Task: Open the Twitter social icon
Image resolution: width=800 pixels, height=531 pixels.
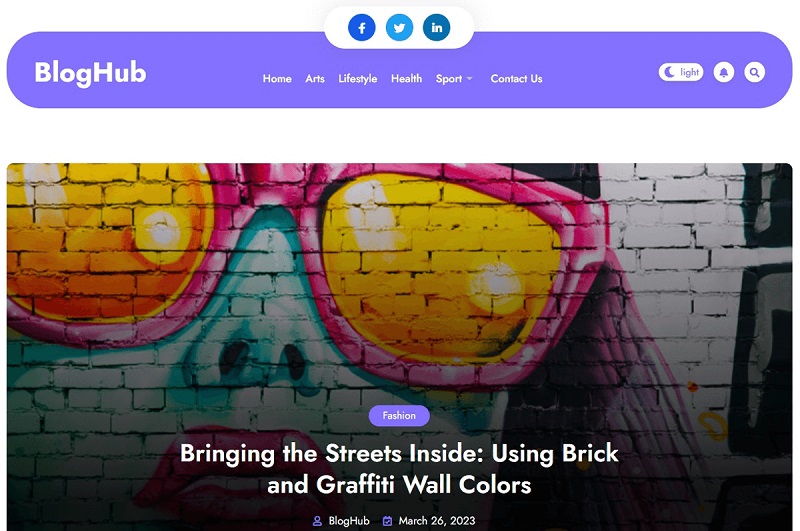Action: click(x=399, y=28)
